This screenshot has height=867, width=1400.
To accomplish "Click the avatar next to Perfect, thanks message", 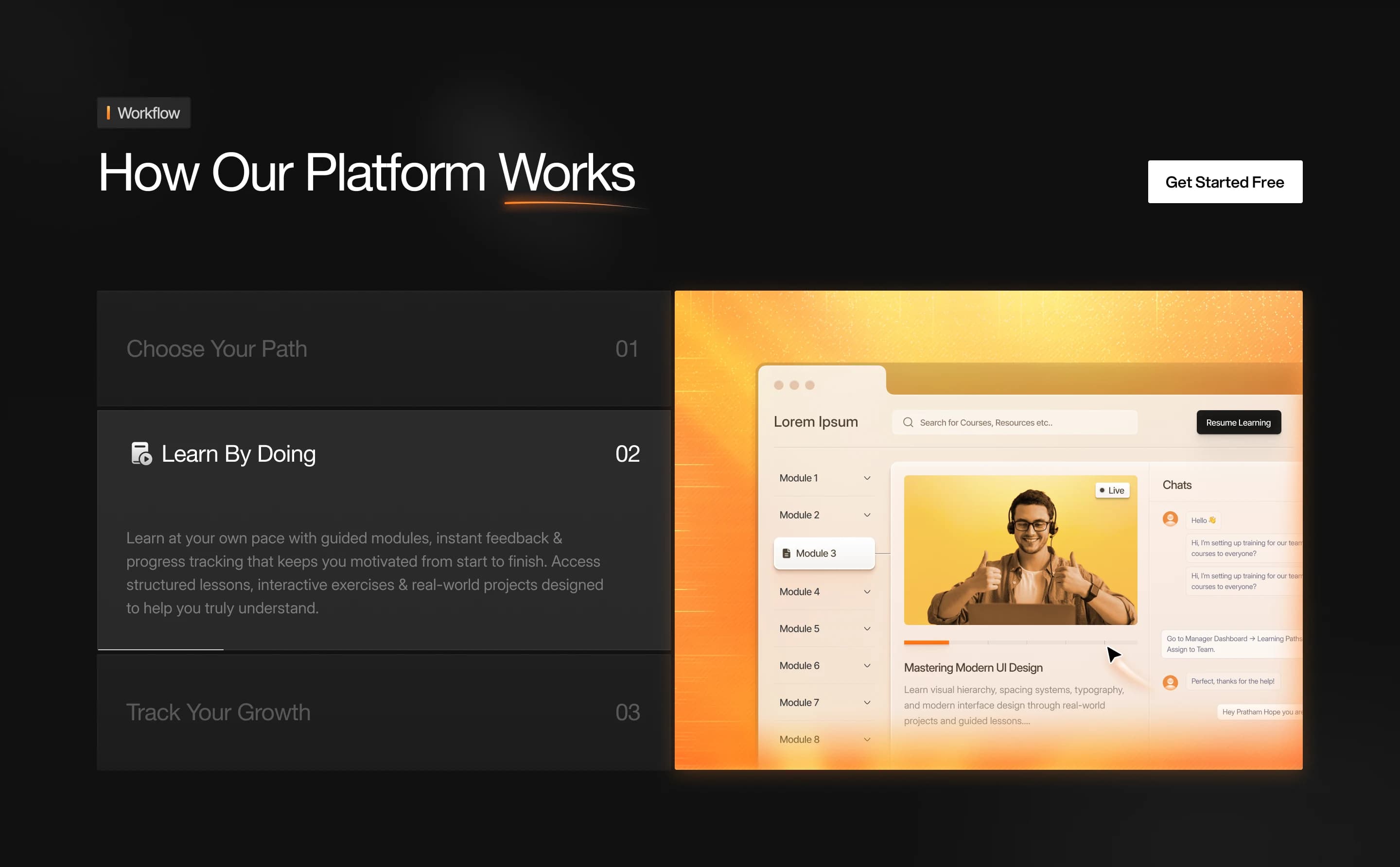I will pos(1170,682).
